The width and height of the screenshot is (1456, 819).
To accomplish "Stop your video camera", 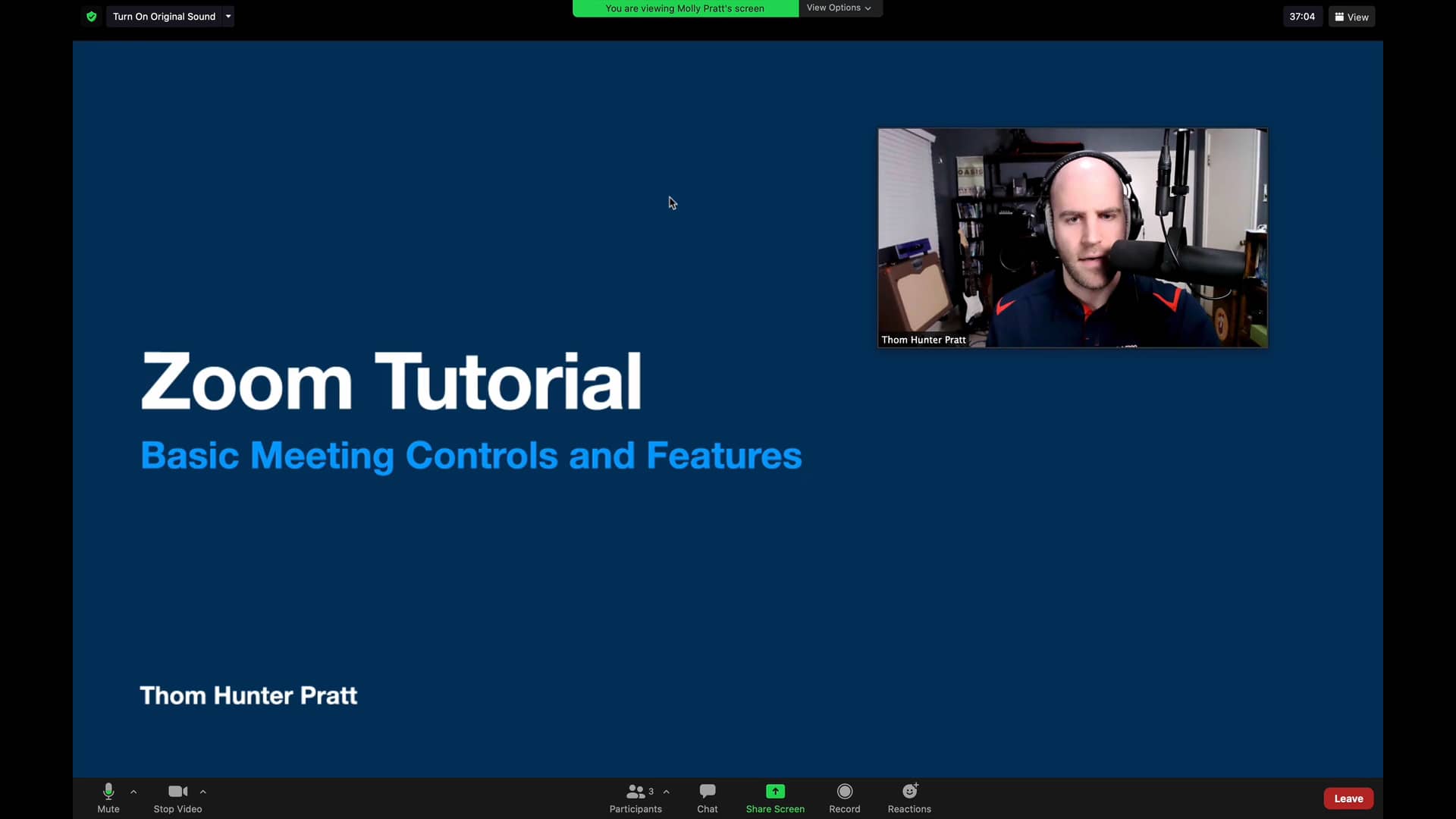I will point(177,798).
